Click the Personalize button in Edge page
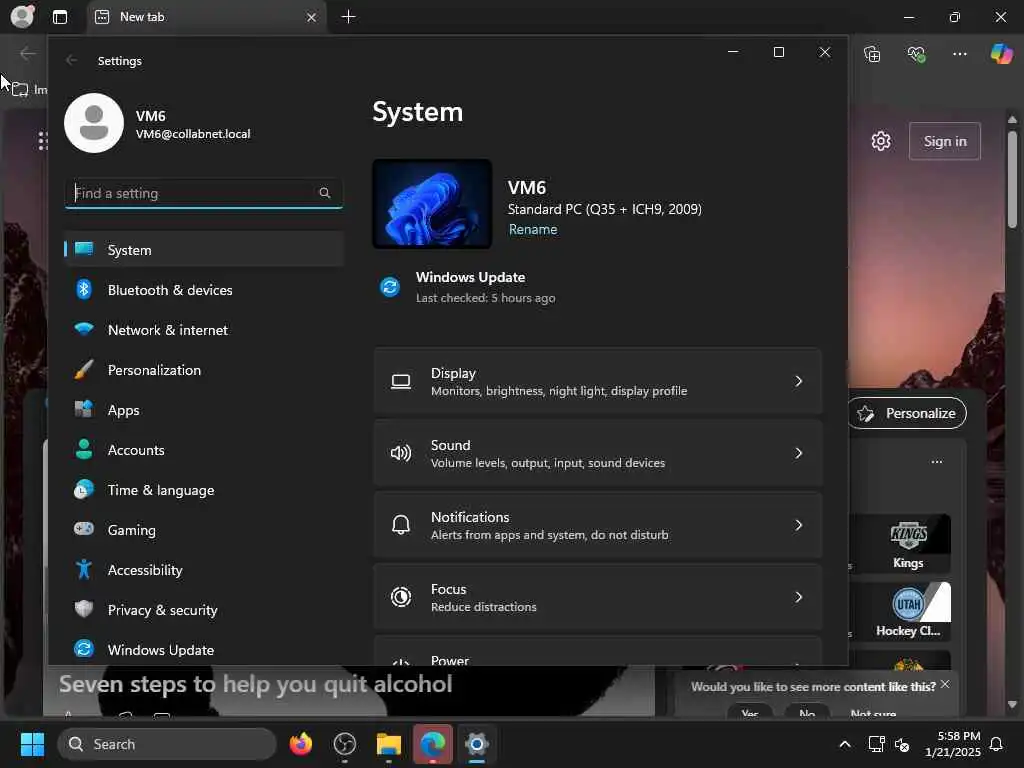Screen dimensions: 1024x768 [x=908, y=413]
